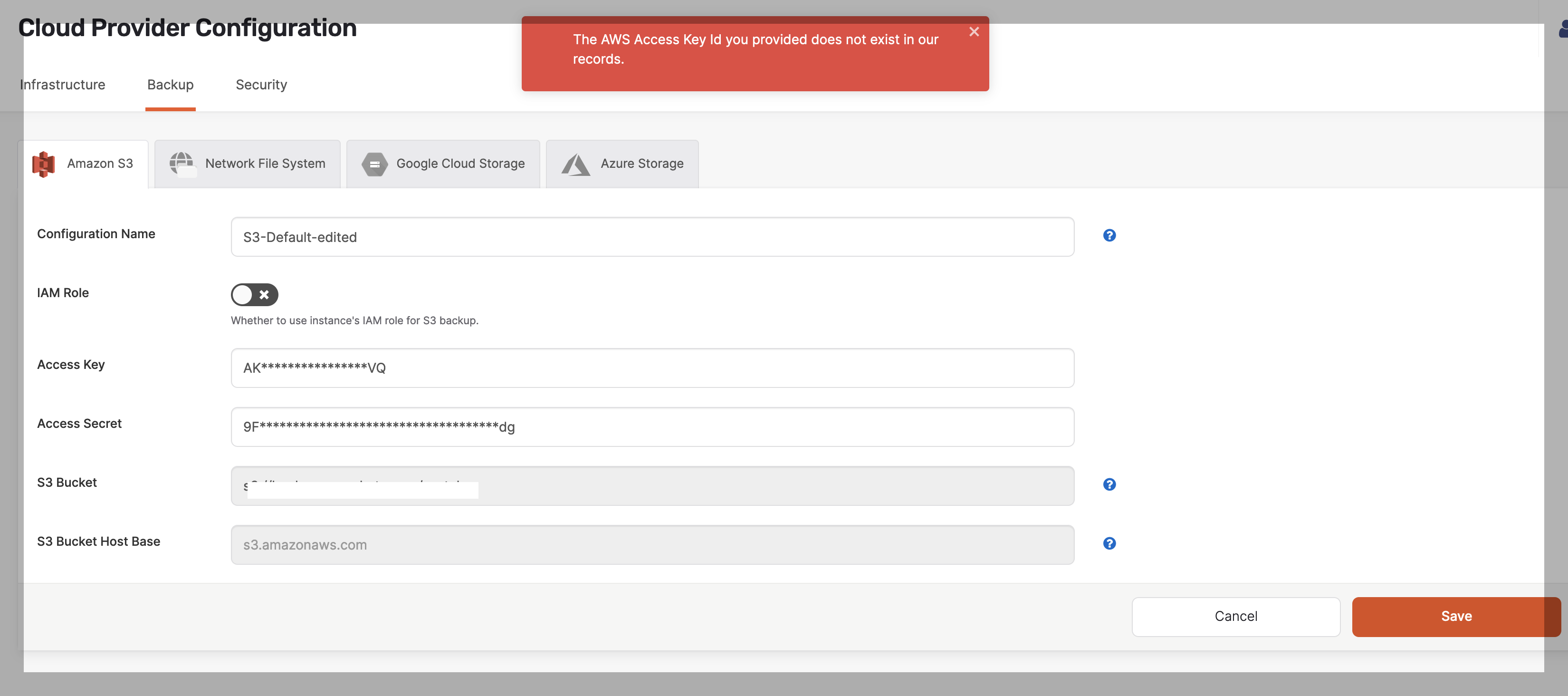Select the Google Cloud Storage hexagon icon
The width and height of the screenshot is (1568, 696).
[375, 164]
